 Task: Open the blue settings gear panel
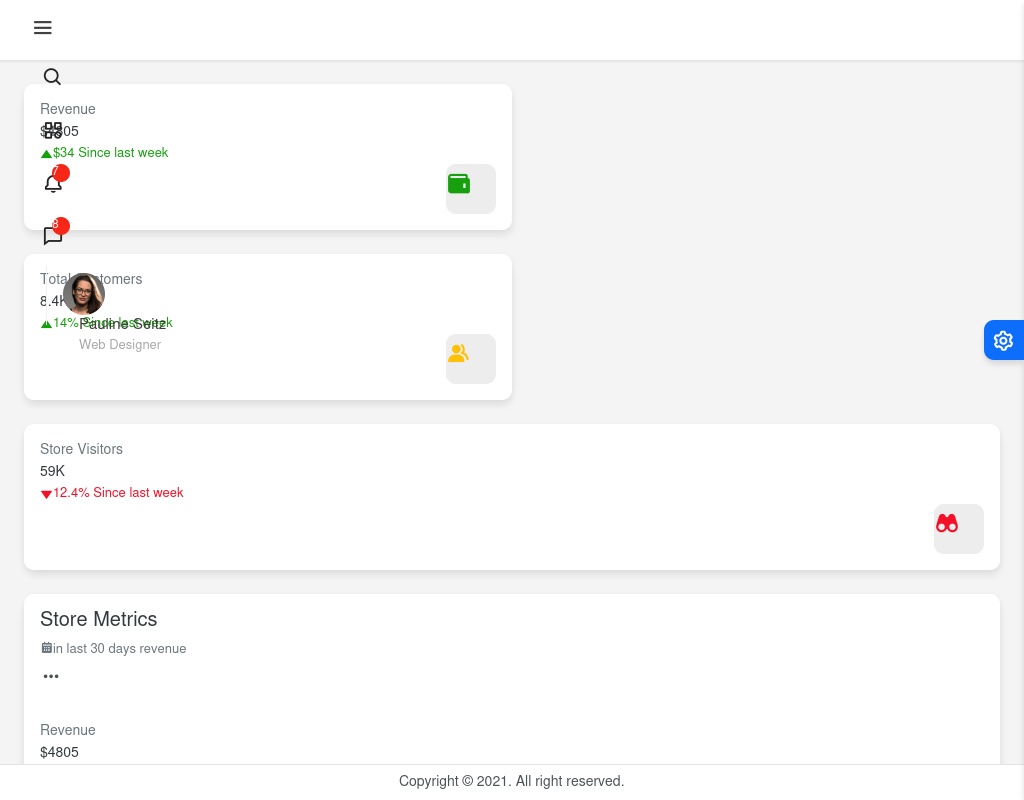coord(1003,340)
